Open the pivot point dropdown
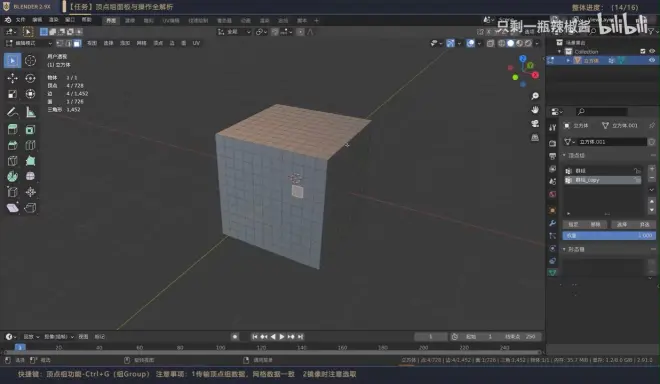 coord(261,32)
